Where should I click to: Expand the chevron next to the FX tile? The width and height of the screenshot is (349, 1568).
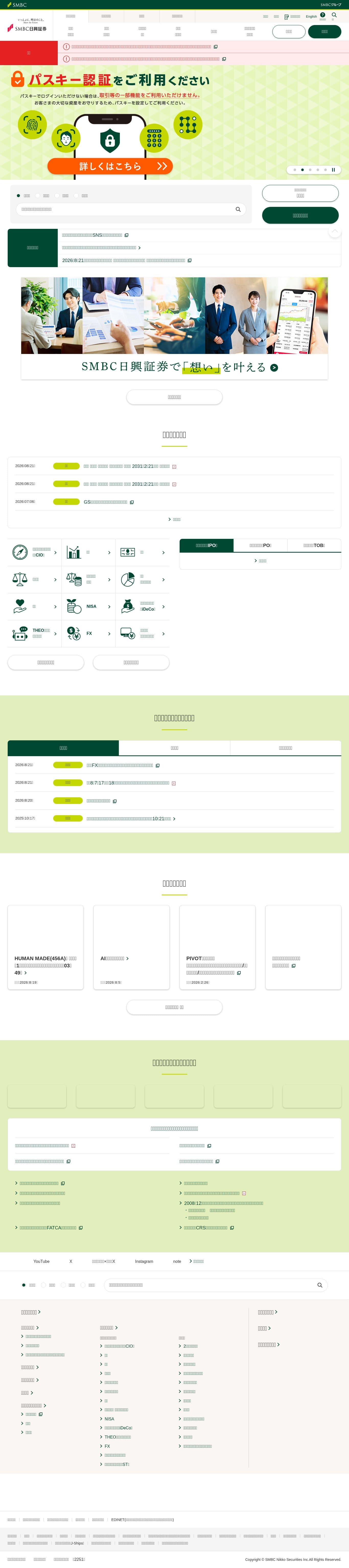[x=109, y=634]
